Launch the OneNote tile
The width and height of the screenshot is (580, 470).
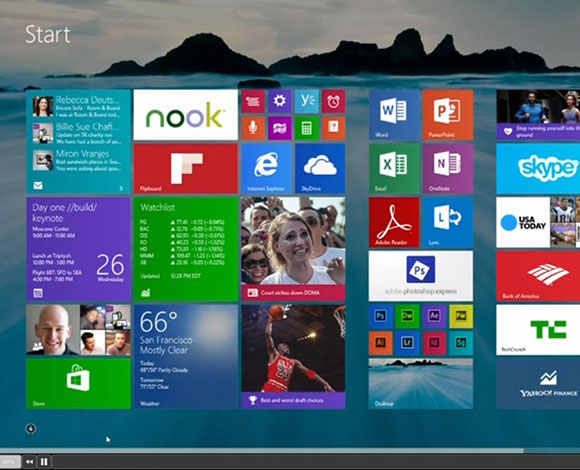coord(448,169)
